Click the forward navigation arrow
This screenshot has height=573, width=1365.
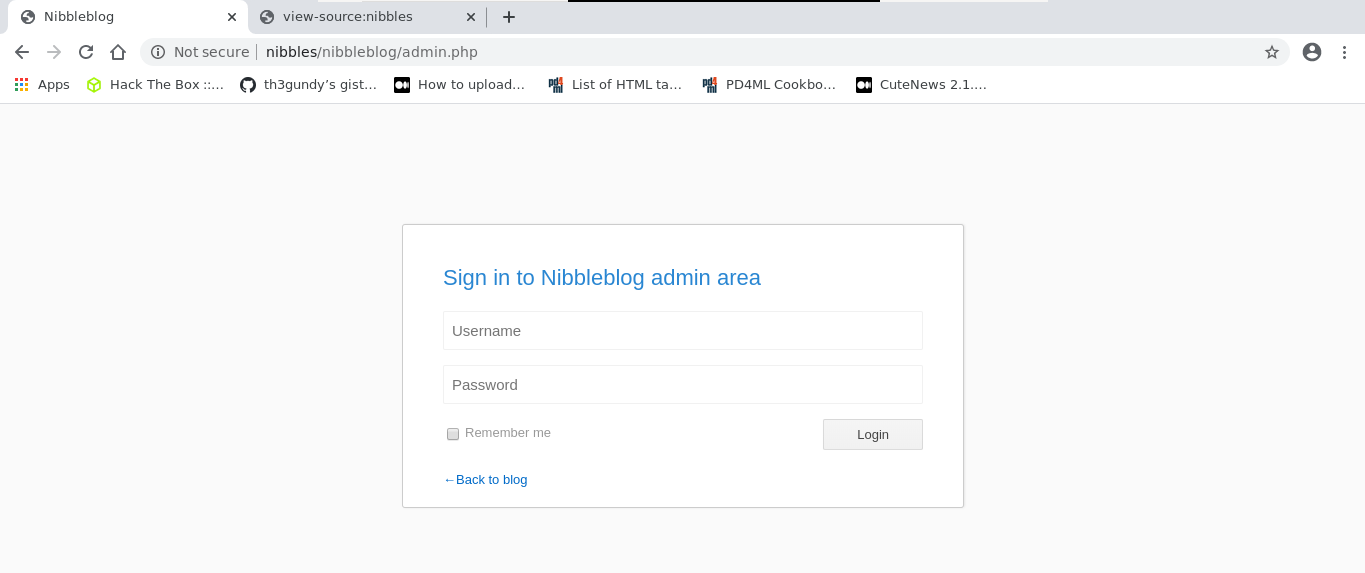click(54, 52)
